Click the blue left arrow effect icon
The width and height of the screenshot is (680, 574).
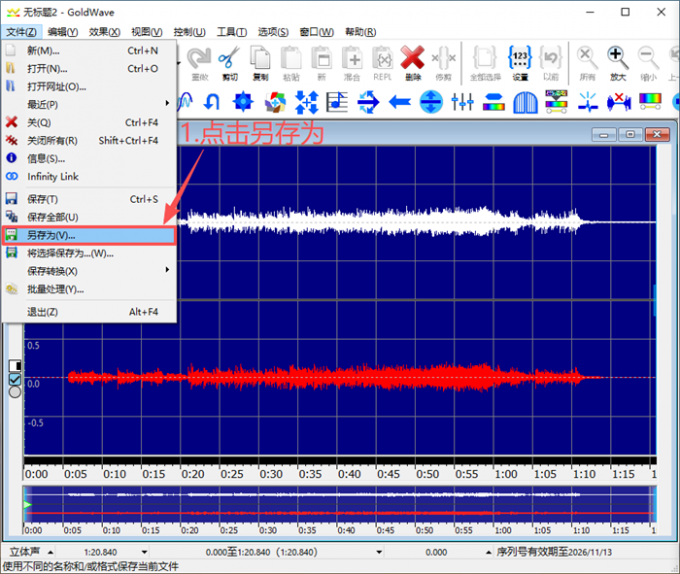coord(400,102)
